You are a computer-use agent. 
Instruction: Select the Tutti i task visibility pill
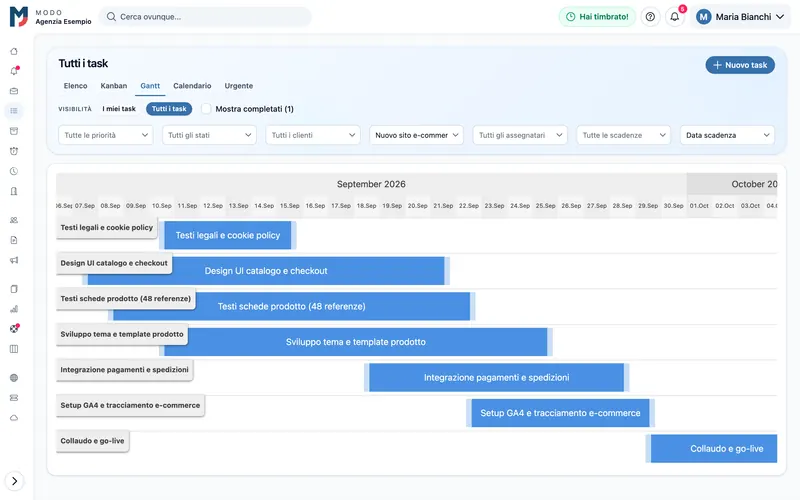click(169, 109)
